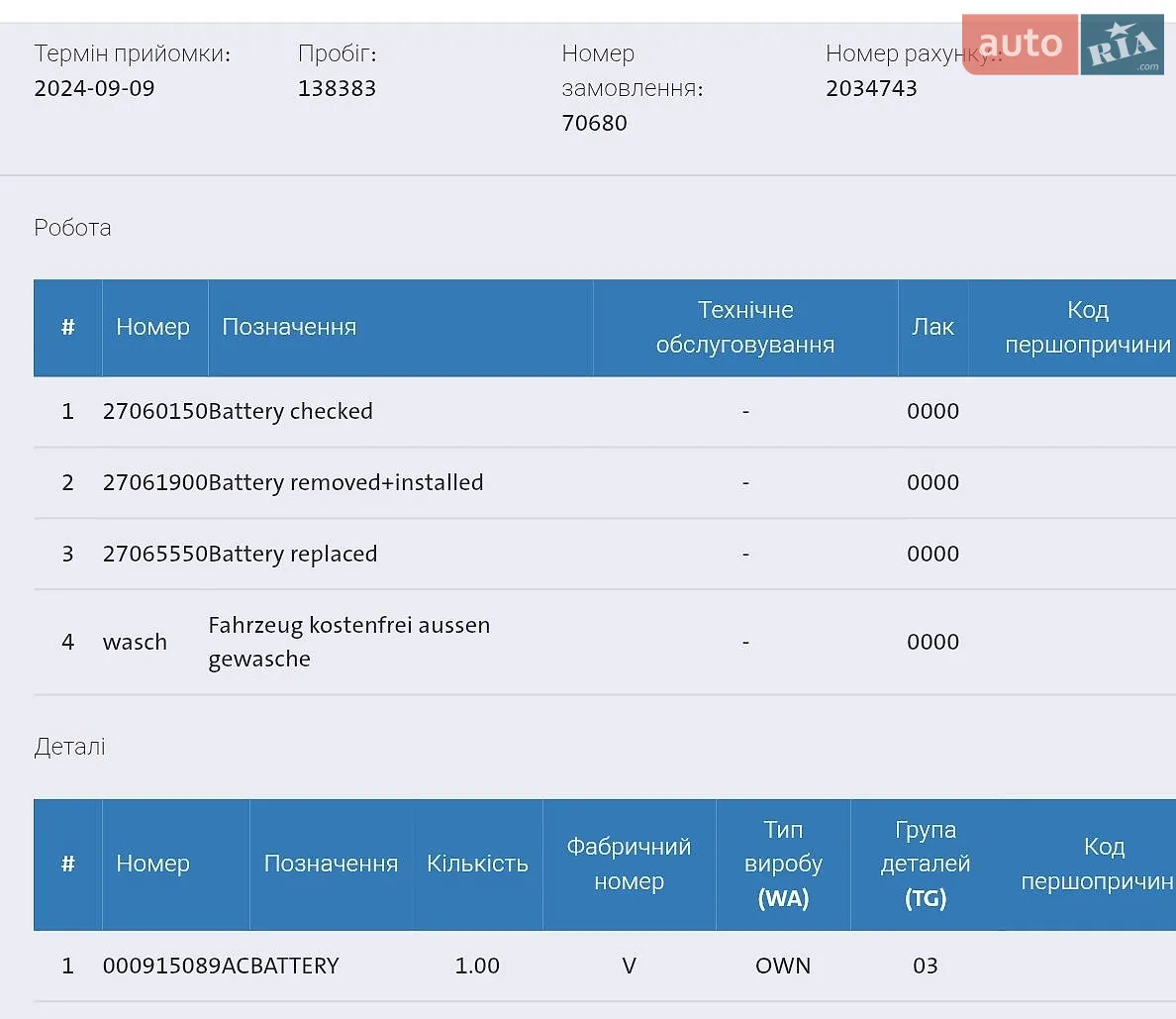Click the 'BATTERY' part designation

point(295,966)
